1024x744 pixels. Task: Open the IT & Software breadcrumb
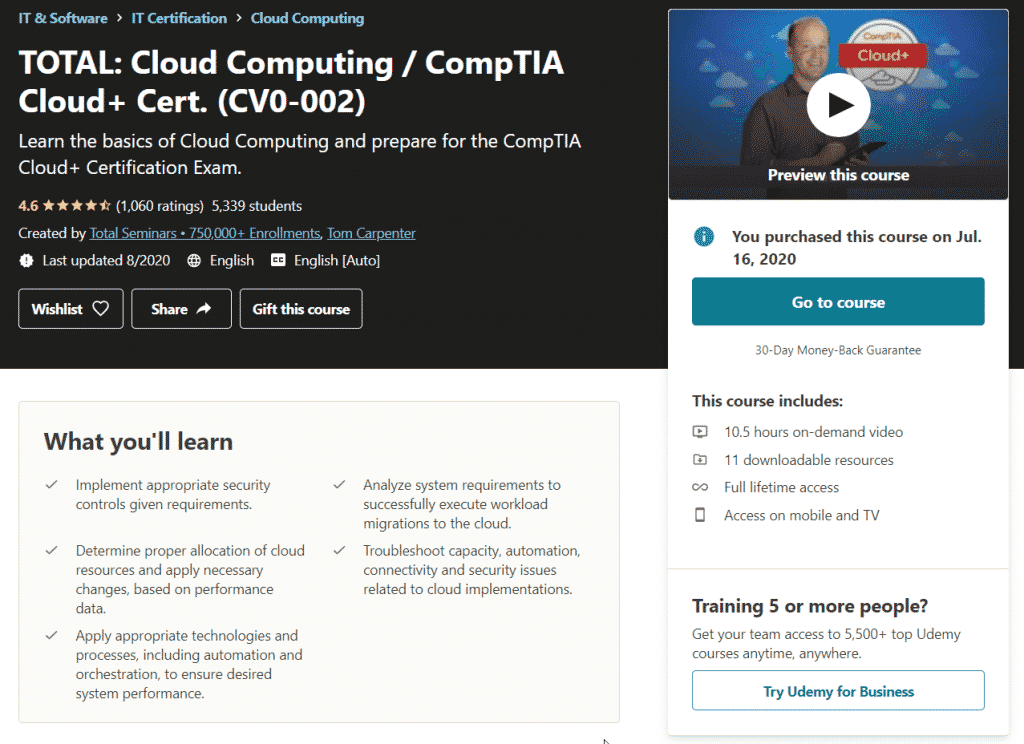63,18
